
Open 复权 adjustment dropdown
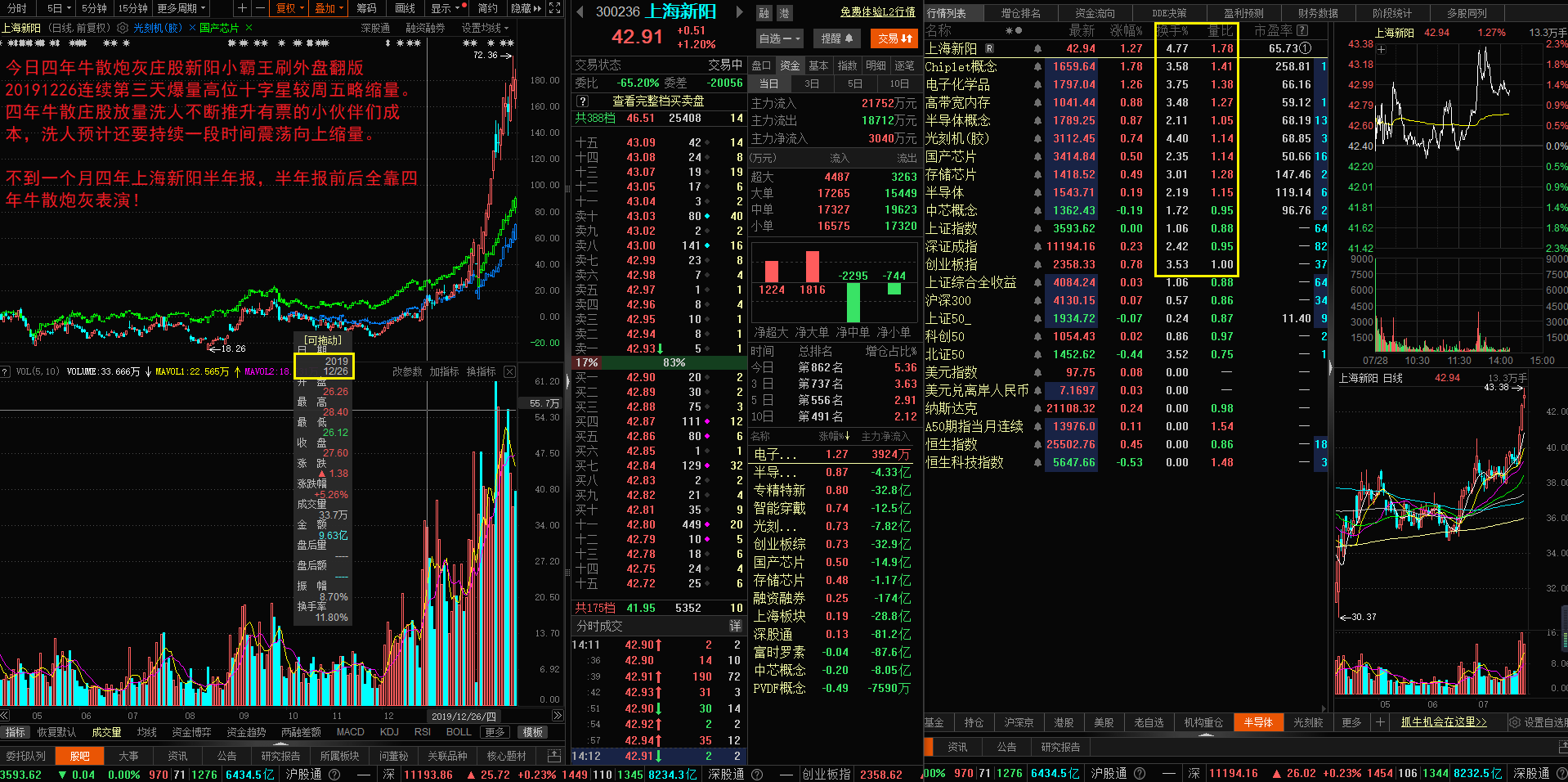[290, 8]
